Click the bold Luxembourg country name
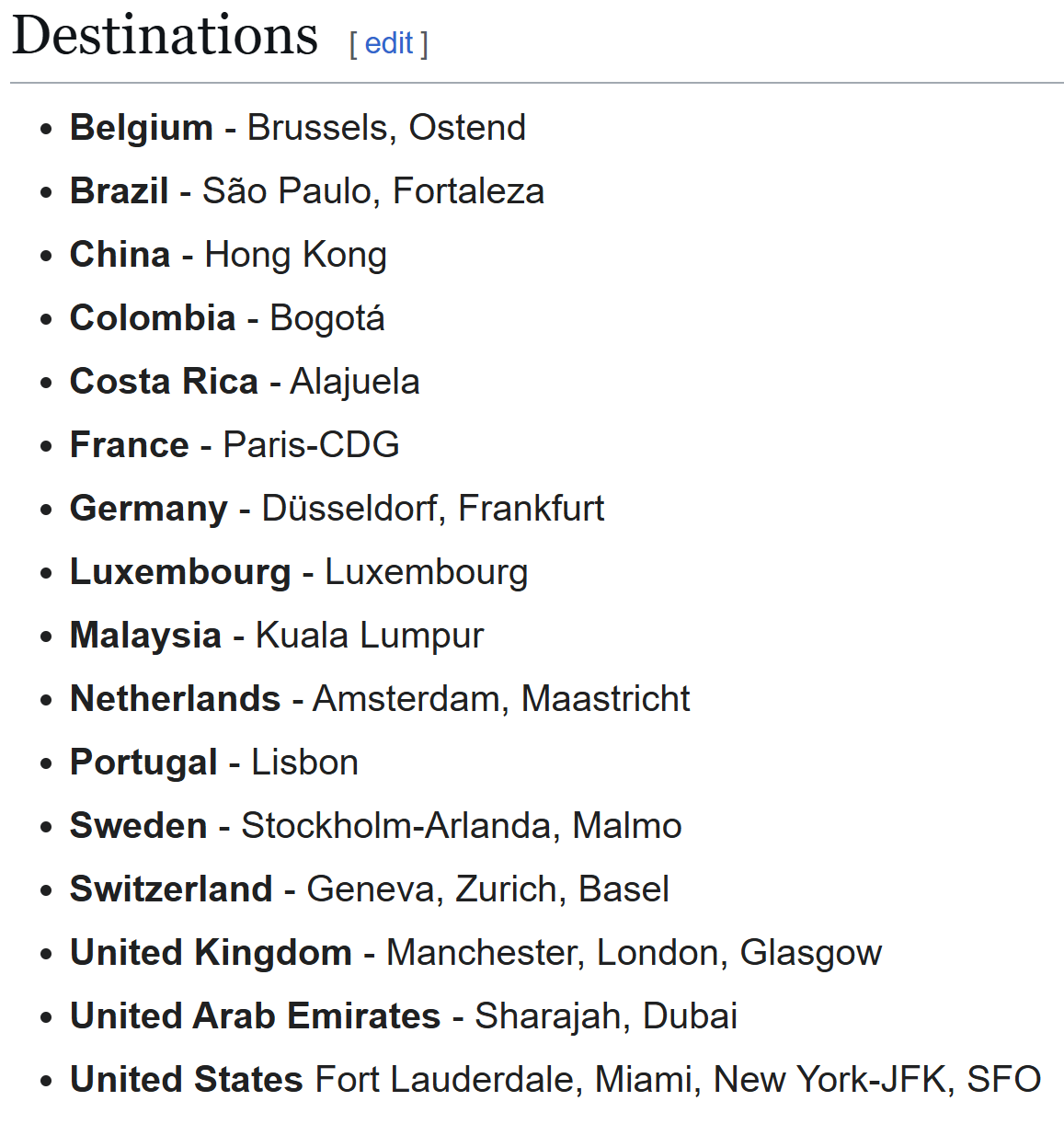 [x=180, y=572]
